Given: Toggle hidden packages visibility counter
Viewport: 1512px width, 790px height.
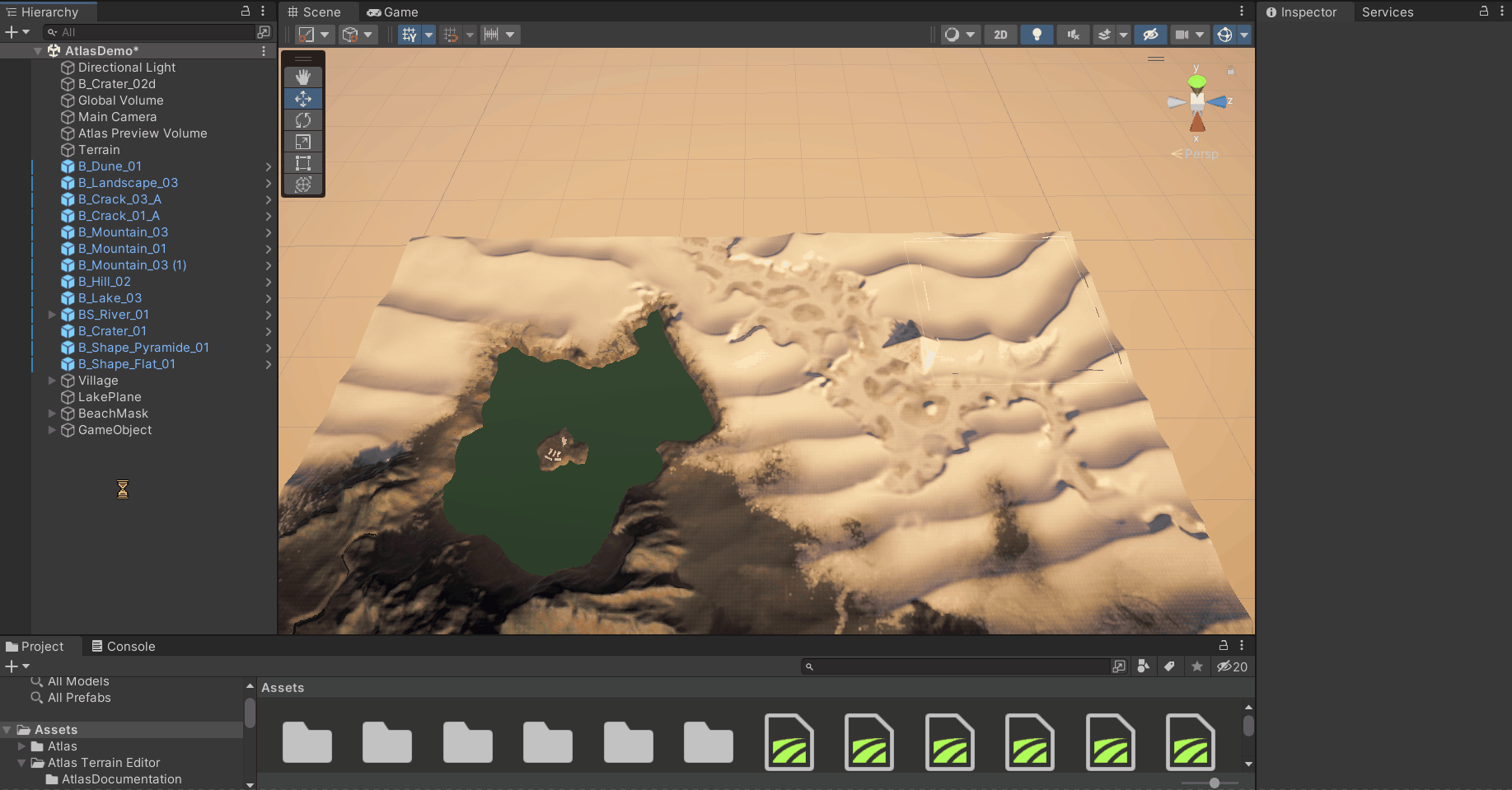Looking at the screenshot, I should [1232, 666].
